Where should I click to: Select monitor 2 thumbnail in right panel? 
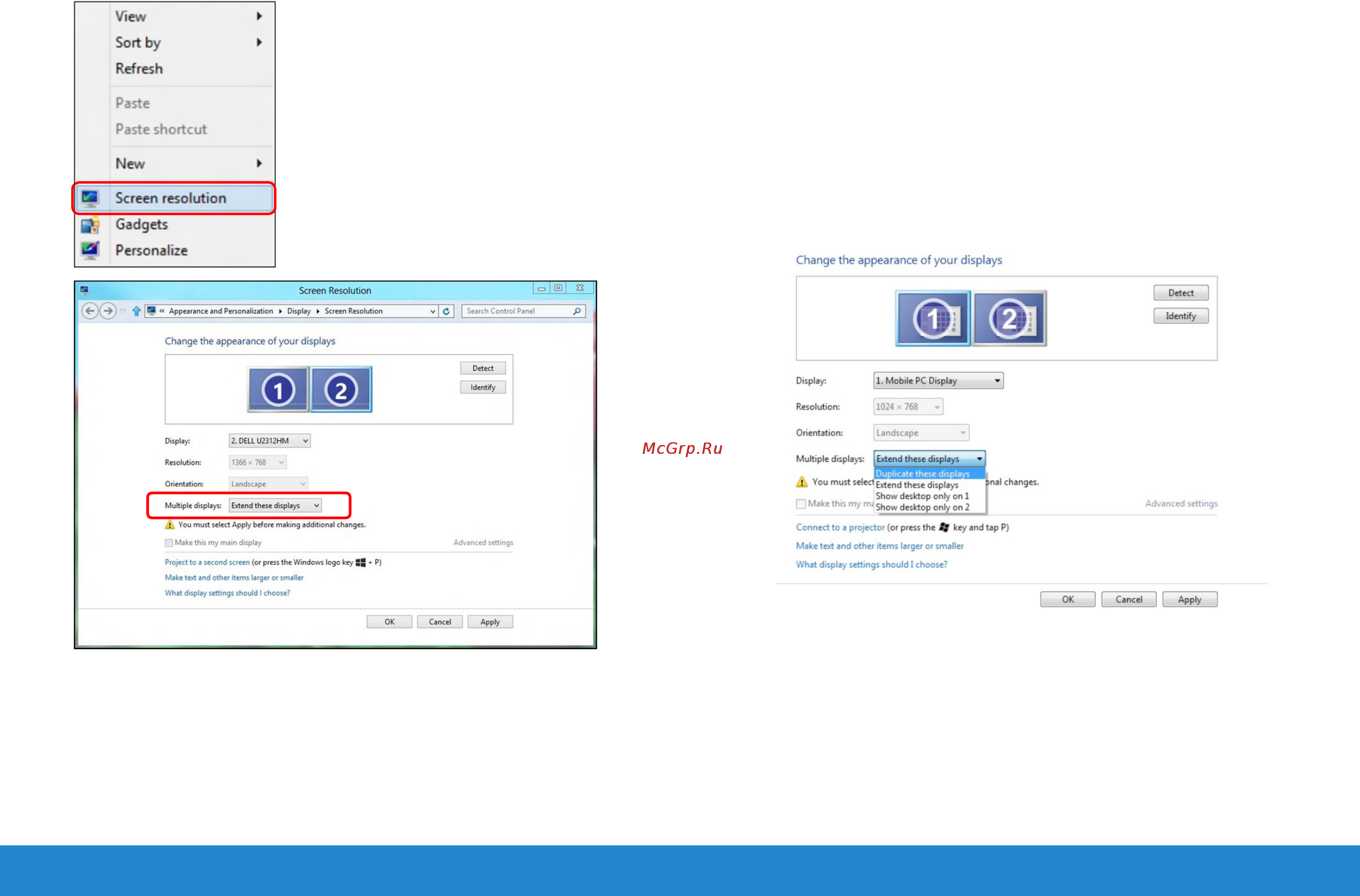pos(1010,318)
